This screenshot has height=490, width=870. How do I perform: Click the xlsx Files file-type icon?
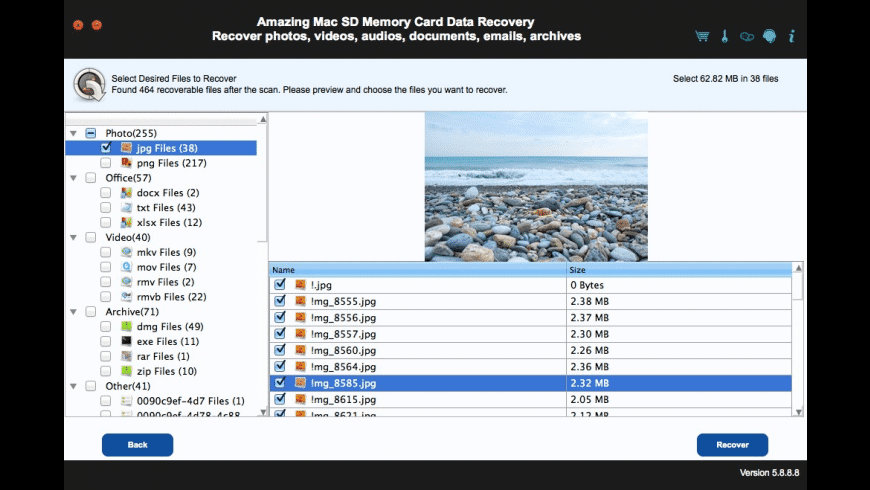tap(127, 222)
